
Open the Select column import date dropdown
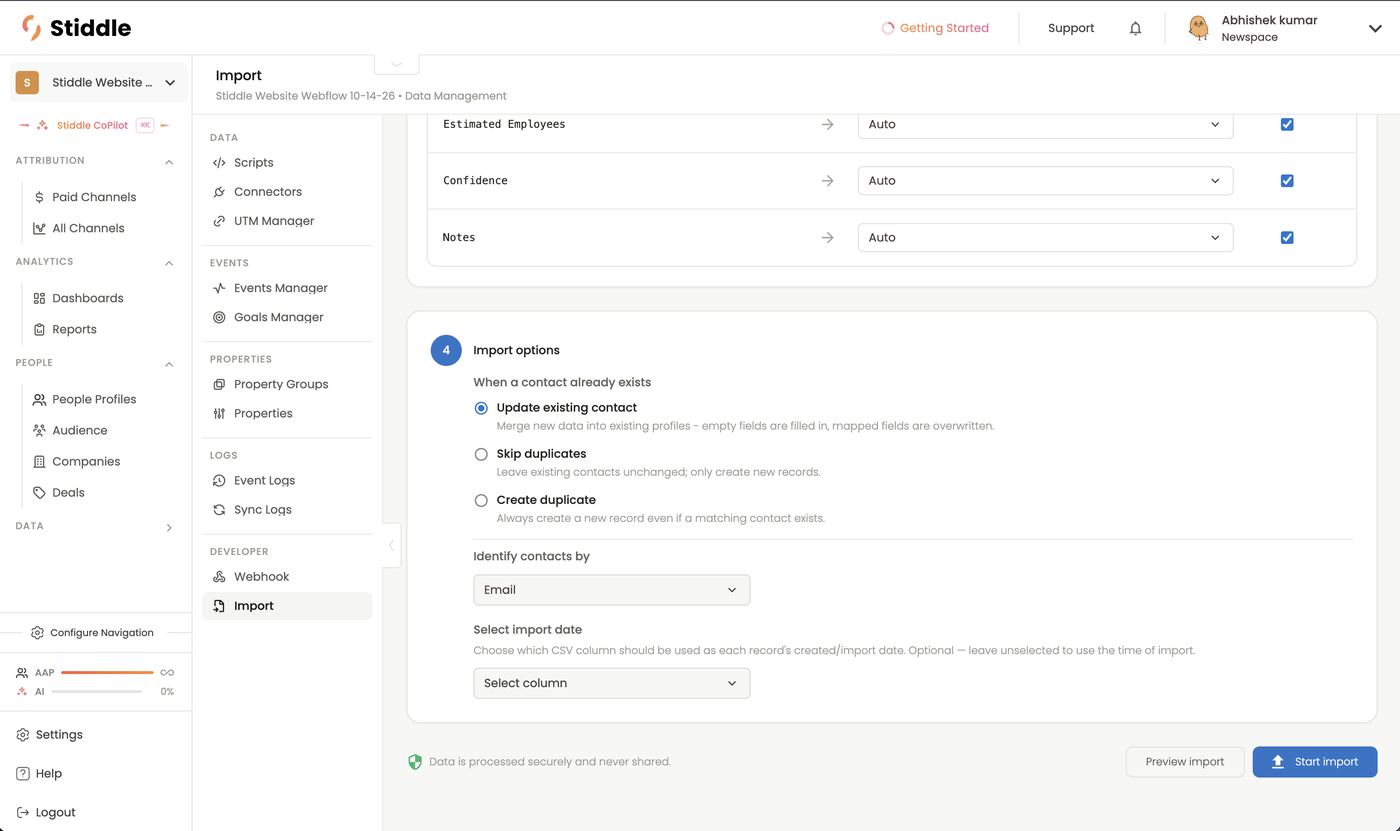pyautogui.click(x=612, y=683)
